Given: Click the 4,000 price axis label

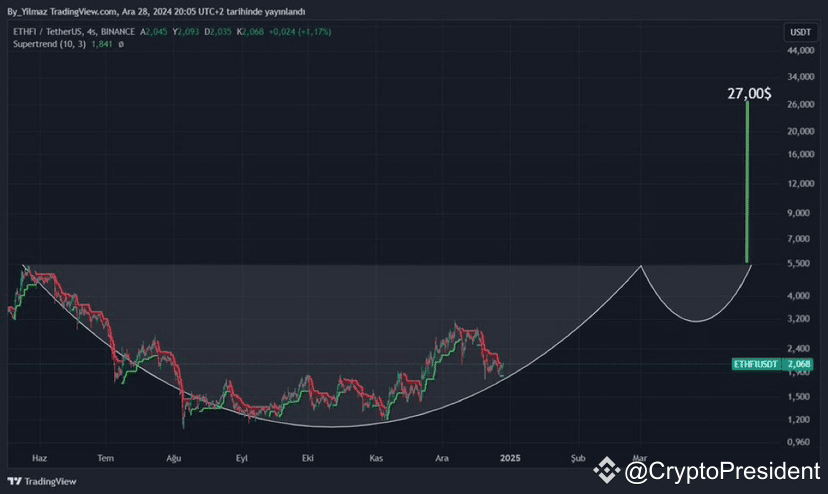Looking at the screenshot, I should click(798, 296).
